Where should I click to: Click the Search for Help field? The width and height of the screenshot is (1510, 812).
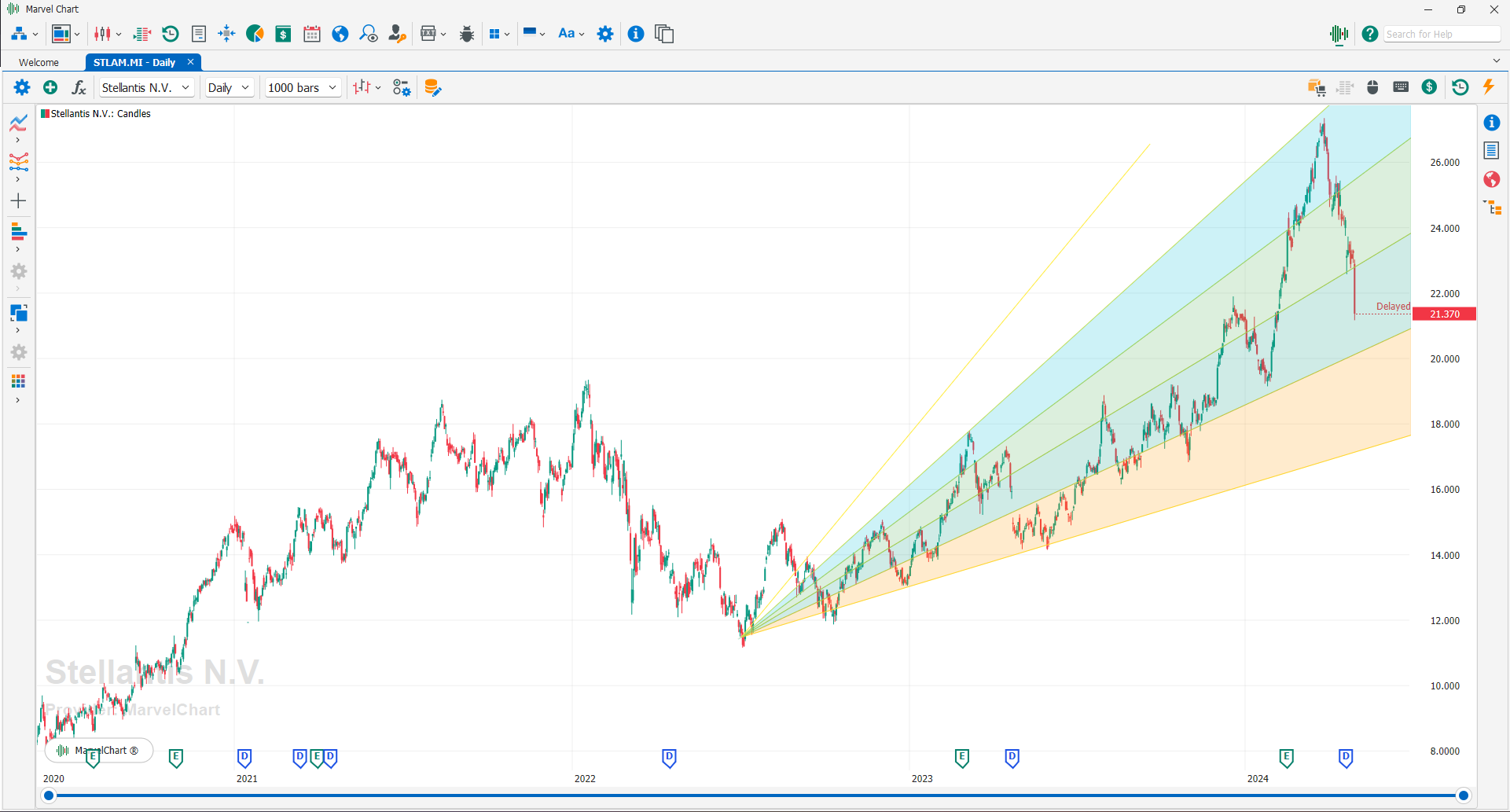click(x=1442, y=34)
